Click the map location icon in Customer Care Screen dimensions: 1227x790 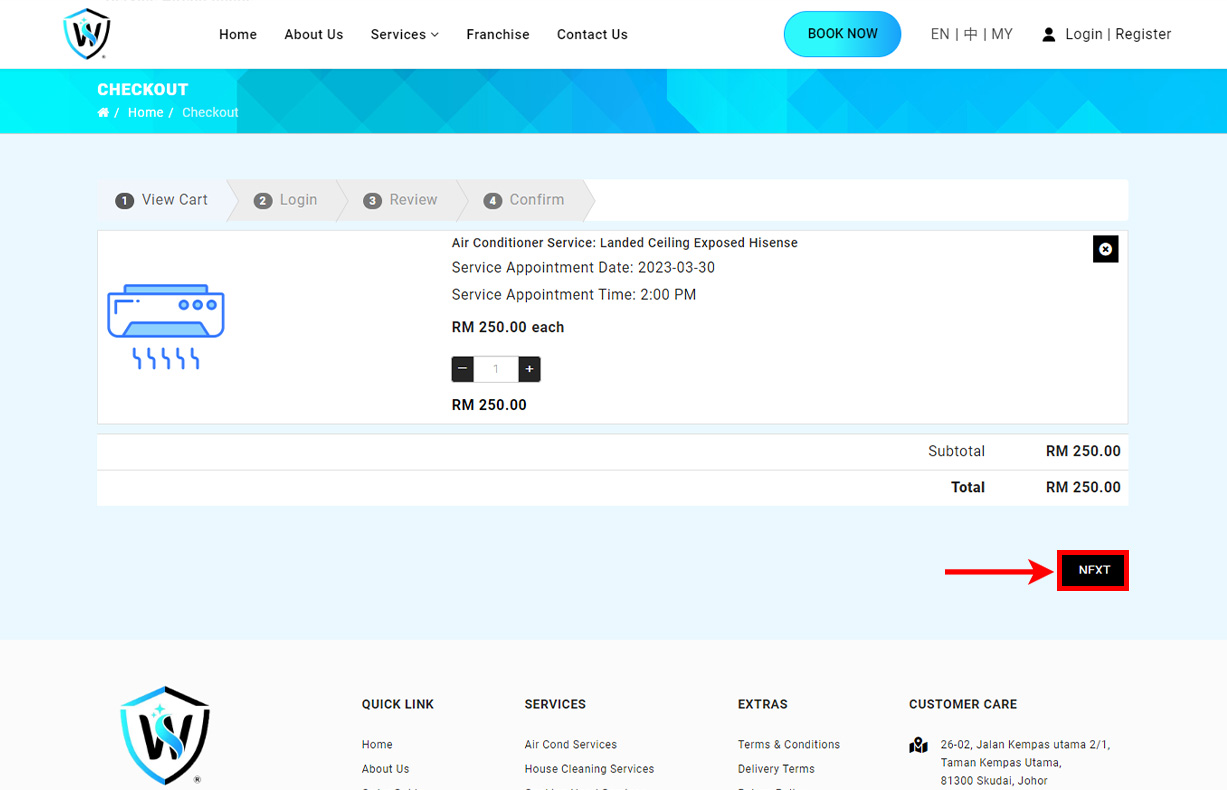point(918,745)
